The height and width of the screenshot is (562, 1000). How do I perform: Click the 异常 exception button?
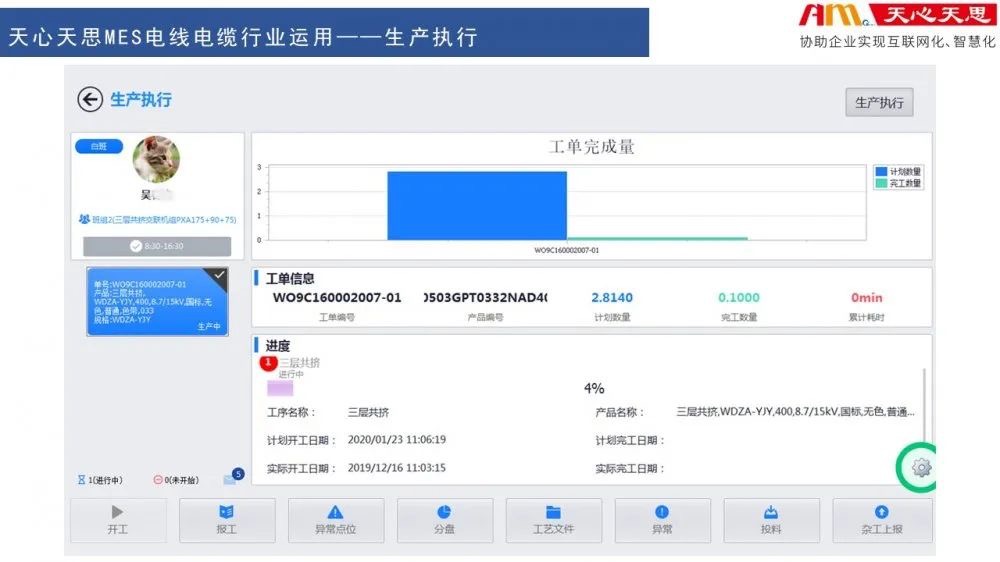click(662, 521)
